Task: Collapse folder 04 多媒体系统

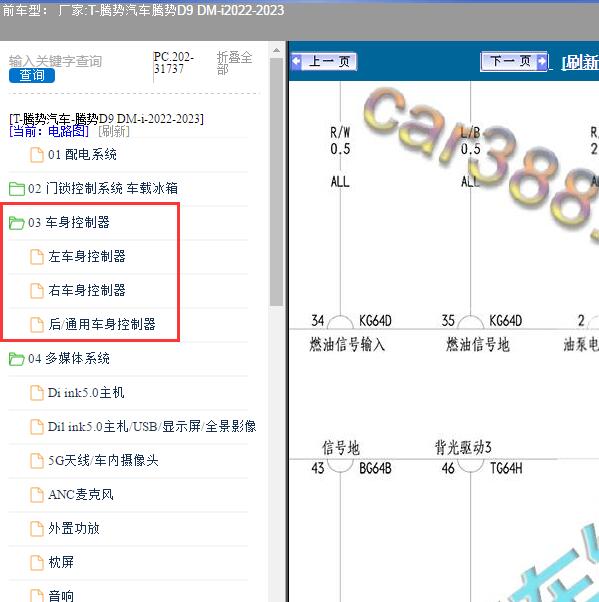Action: pyautogui.click(x=69, y=359)
